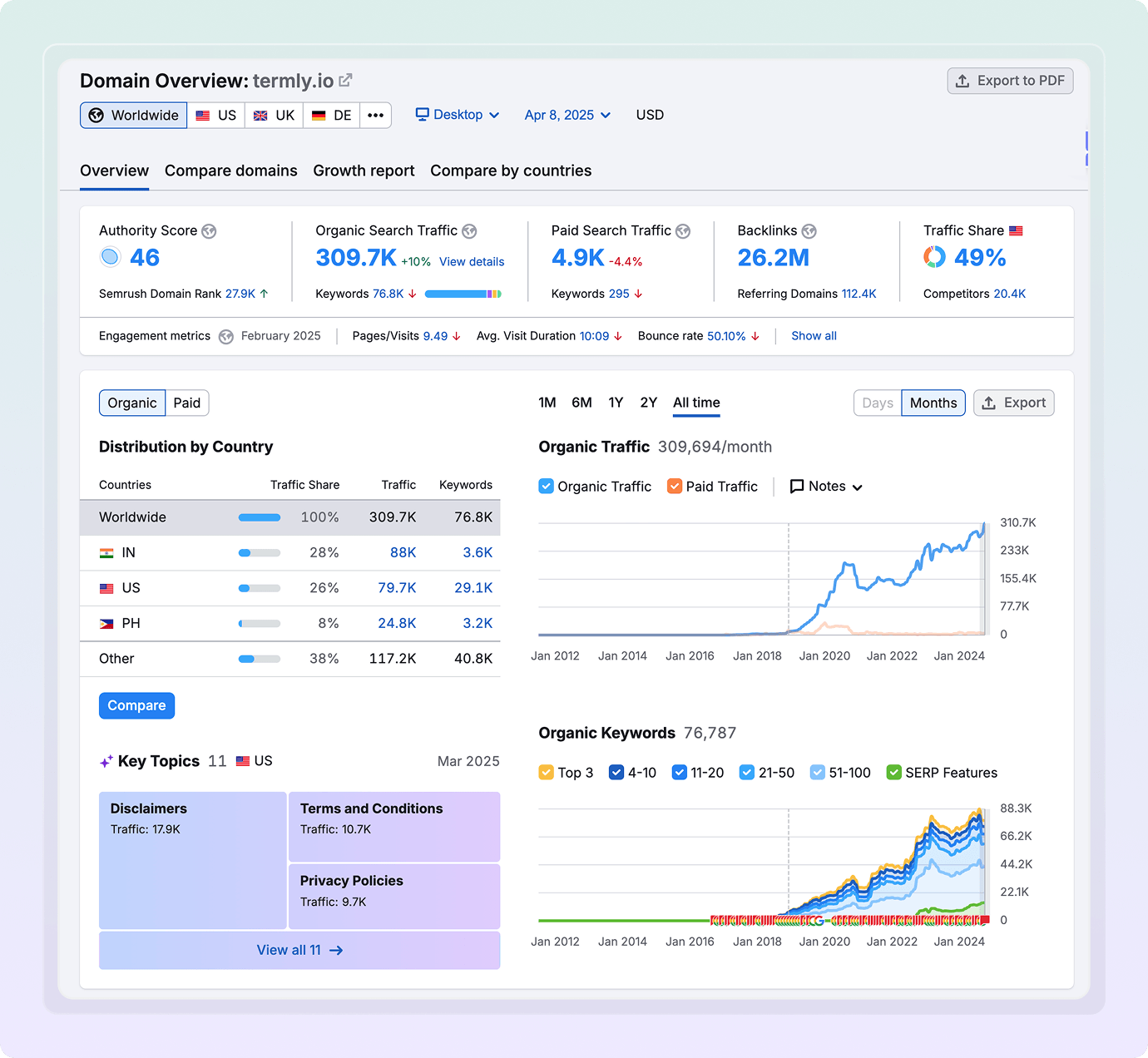
Task: Click the Key Topics sparkle icon
Action: [106, 762]
